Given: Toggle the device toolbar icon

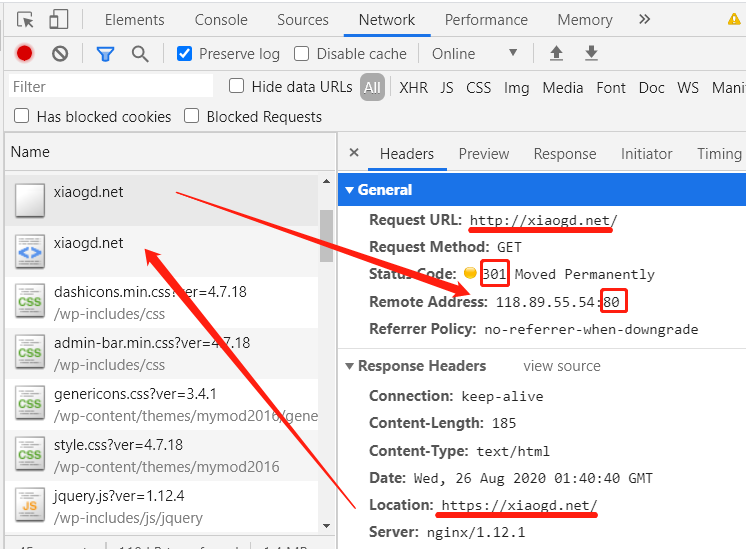Looking at the screenshot, I should click(x=59, y=20).
